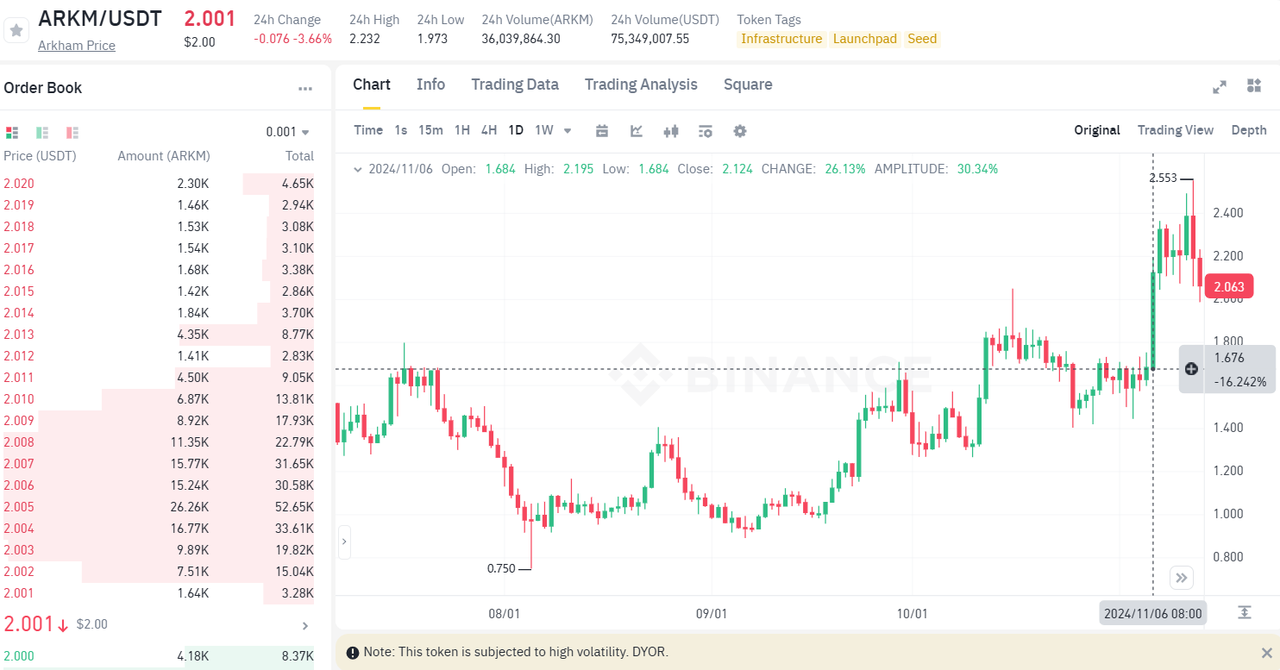Switch to the Info tab
This screenshot has height=670, width=1280.
(x=431, y=85)
